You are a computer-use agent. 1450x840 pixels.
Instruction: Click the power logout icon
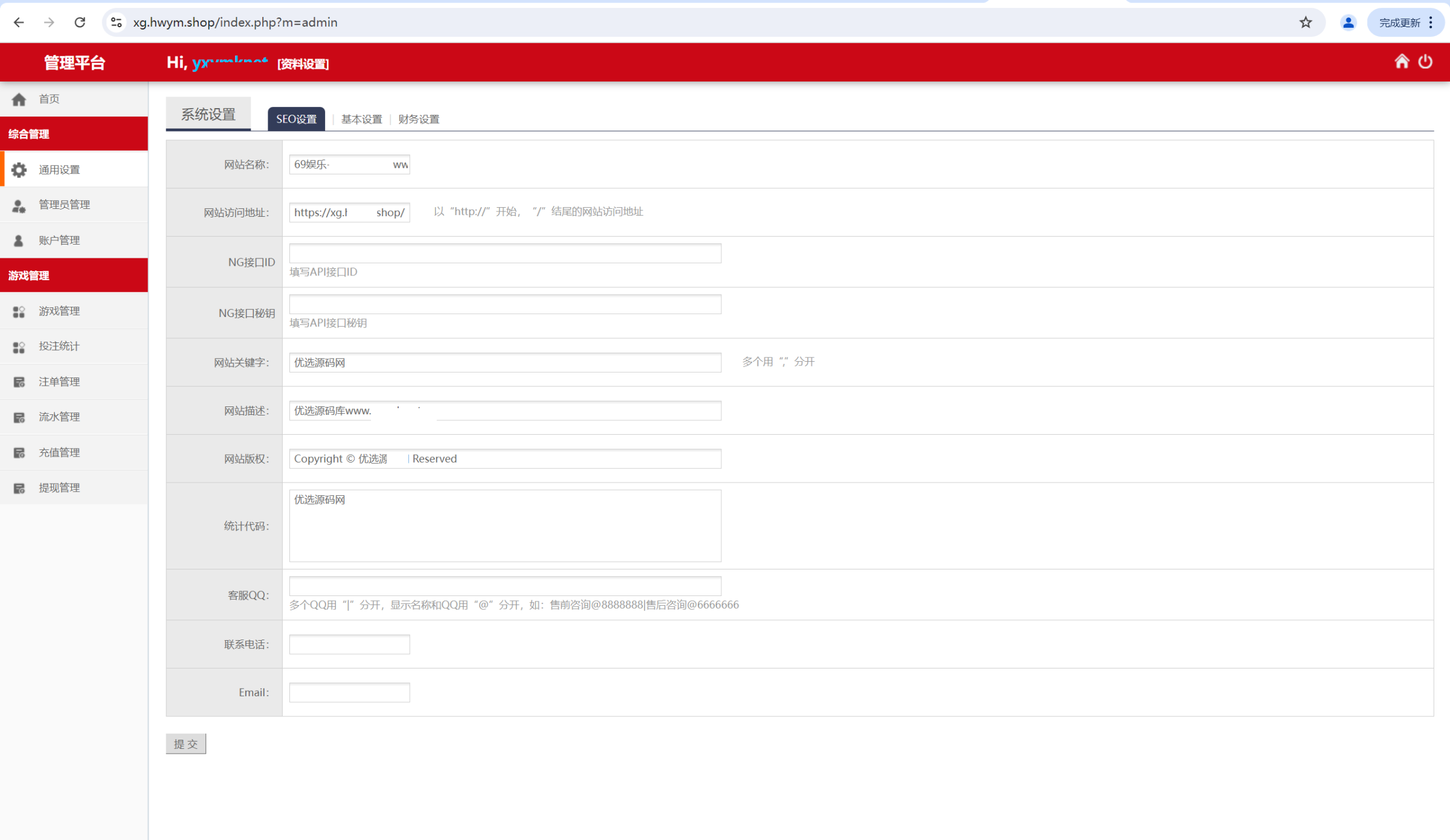1425,62
